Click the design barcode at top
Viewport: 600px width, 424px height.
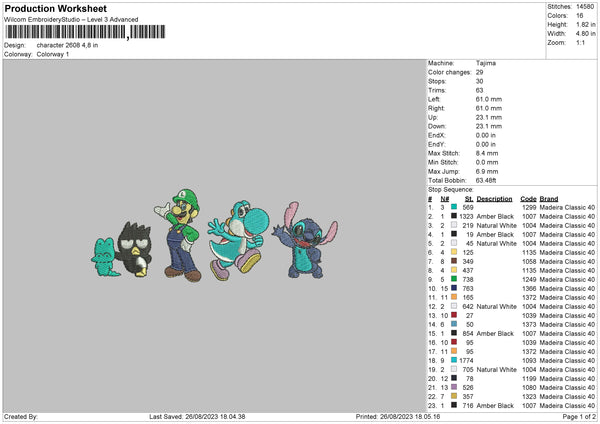(85, 32)
